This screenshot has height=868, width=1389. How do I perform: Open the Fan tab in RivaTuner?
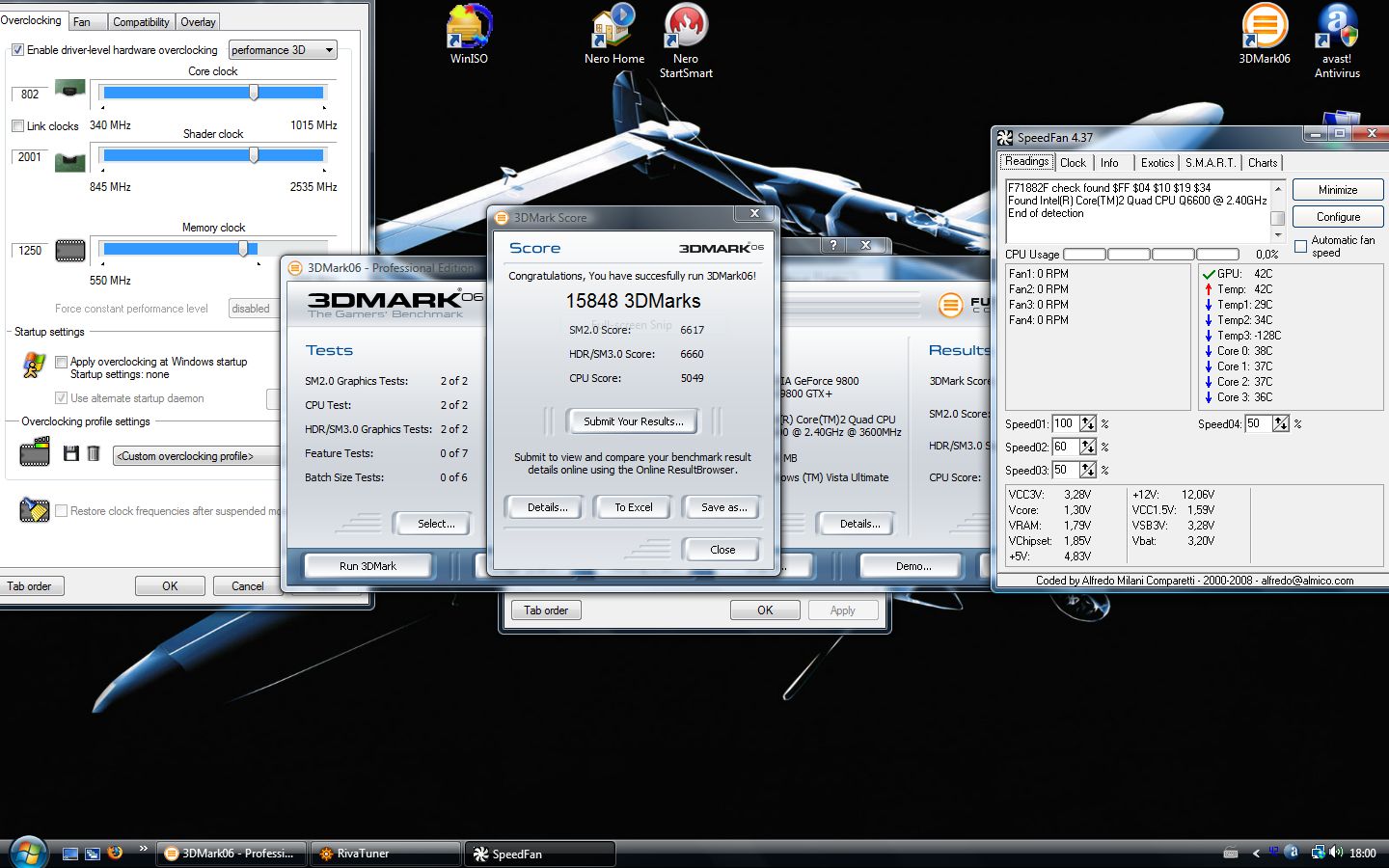pyautogui.click(x=82, y=22)
